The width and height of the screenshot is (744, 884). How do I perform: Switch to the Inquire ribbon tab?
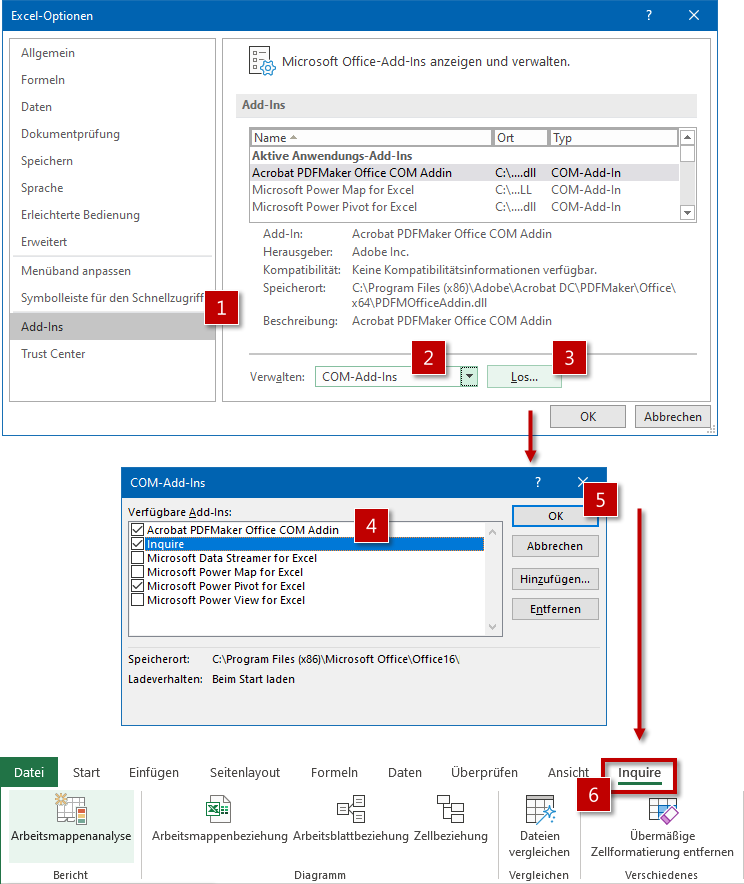pos(639,773)
